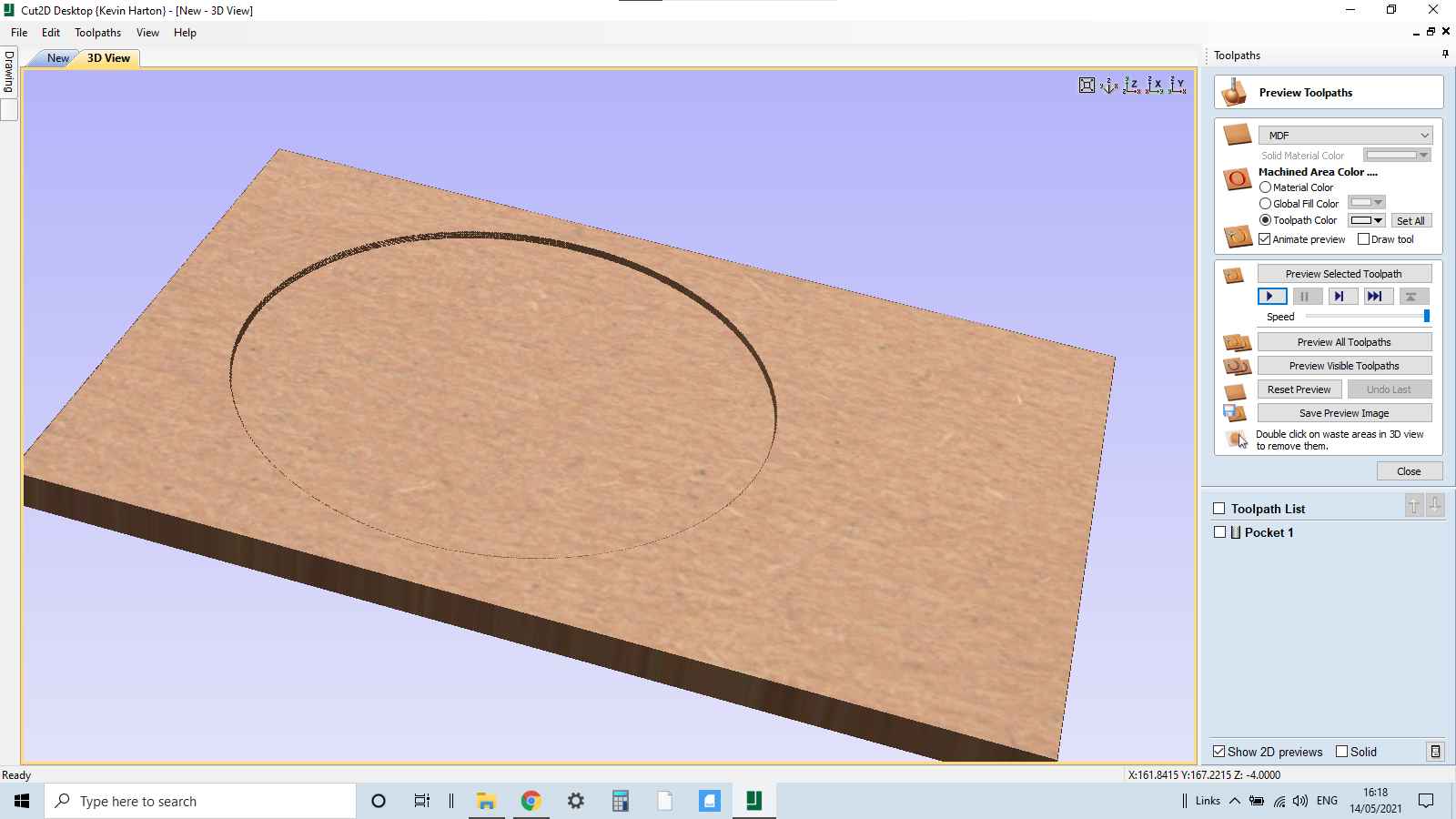Pin the Toolpaths panel using the pin icon
This screenshot has height=819, width=1456.
click(x=1443, y=54)
